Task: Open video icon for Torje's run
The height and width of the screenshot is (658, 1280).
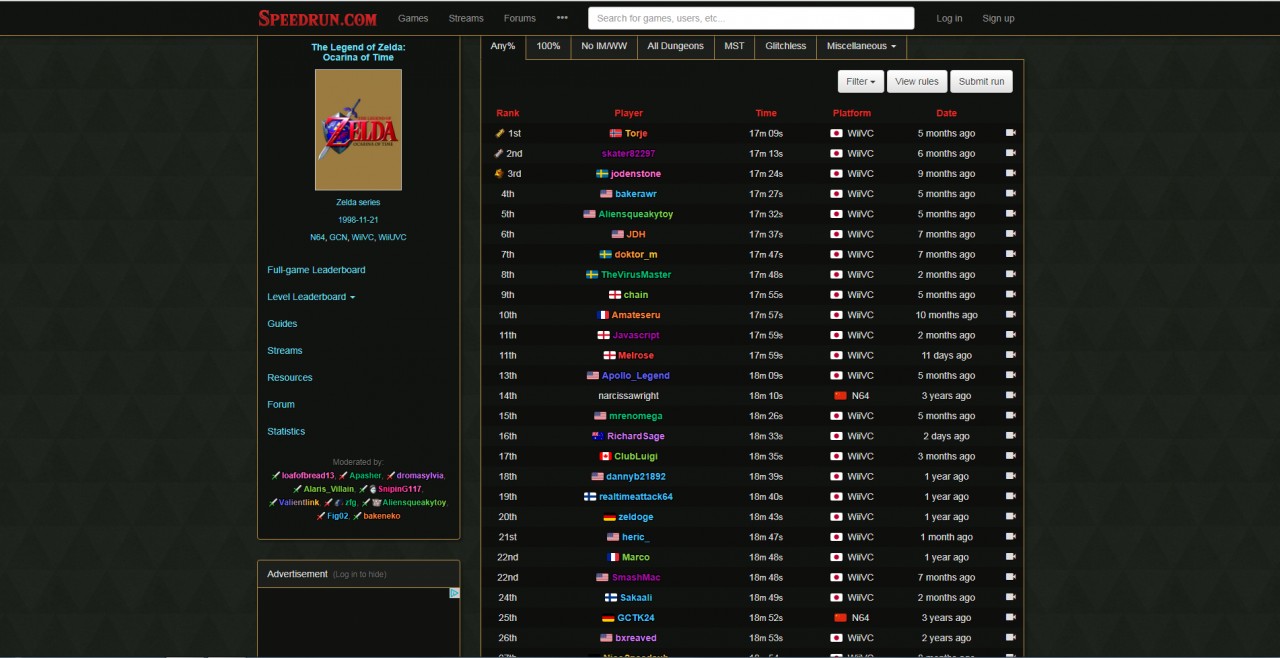Action: (x=1011, y=133)
